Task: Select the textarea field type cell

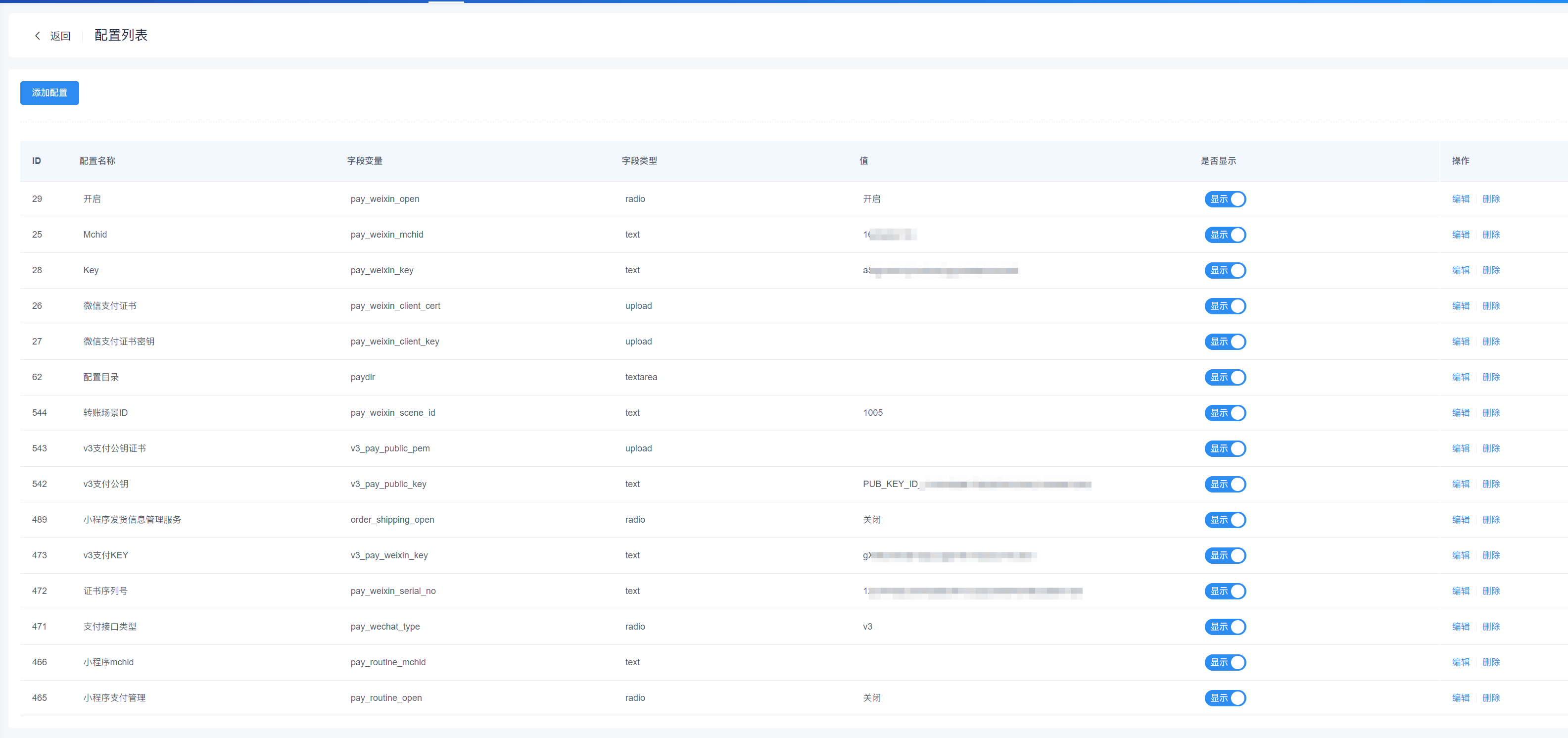Action: point(641,377)
